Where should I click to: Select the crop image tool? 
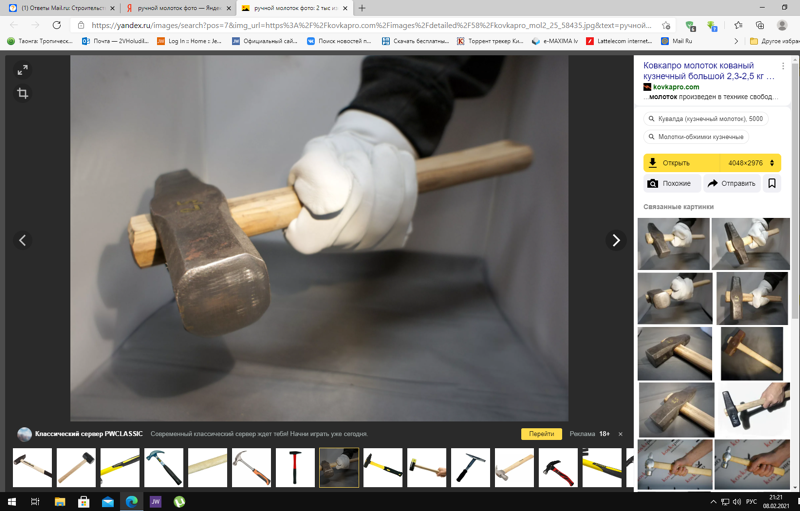click(x=22, y=93)
